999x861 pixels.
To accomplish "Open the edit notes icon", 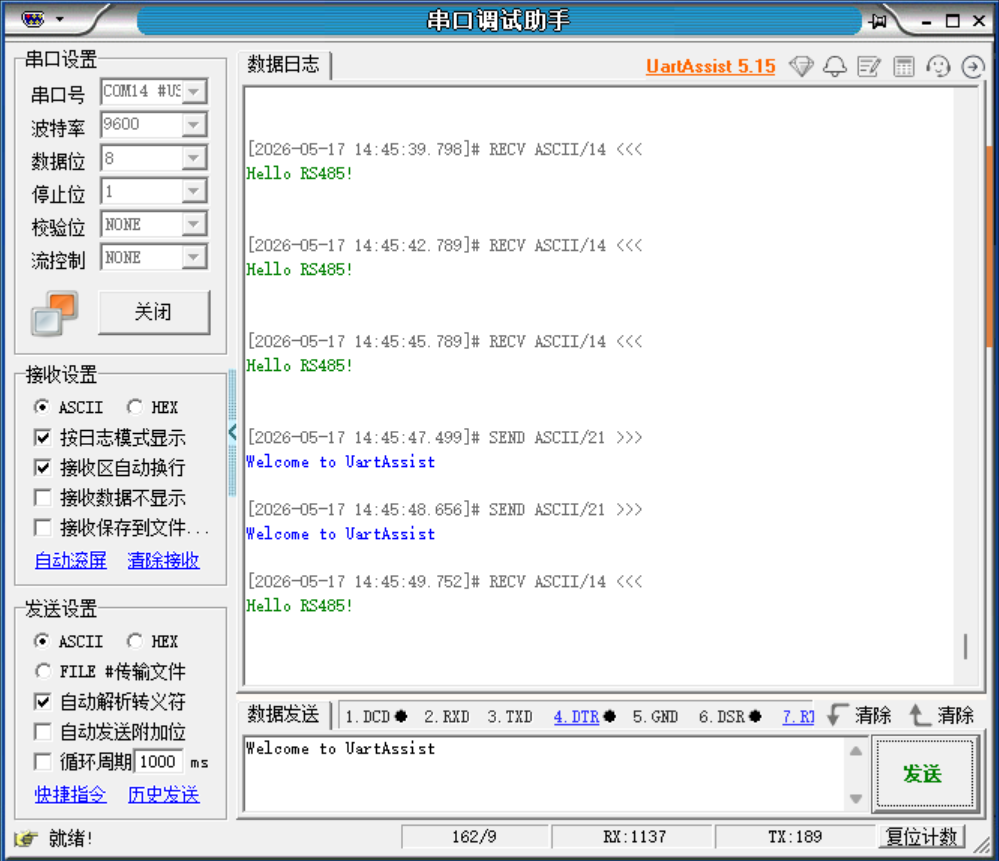I will [869, 66].
